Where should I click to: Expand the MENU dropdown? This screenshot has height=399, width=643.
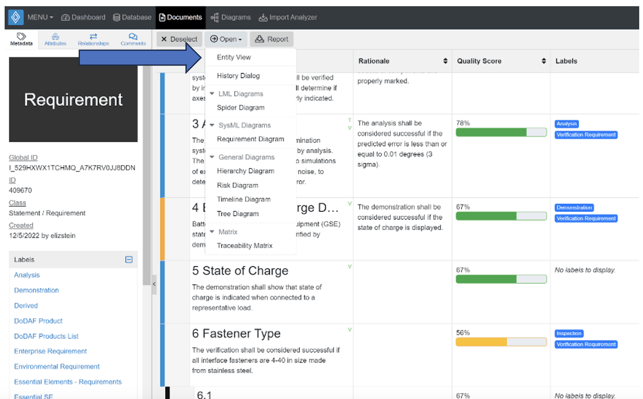pyautogui.click(x=40, y=17)
